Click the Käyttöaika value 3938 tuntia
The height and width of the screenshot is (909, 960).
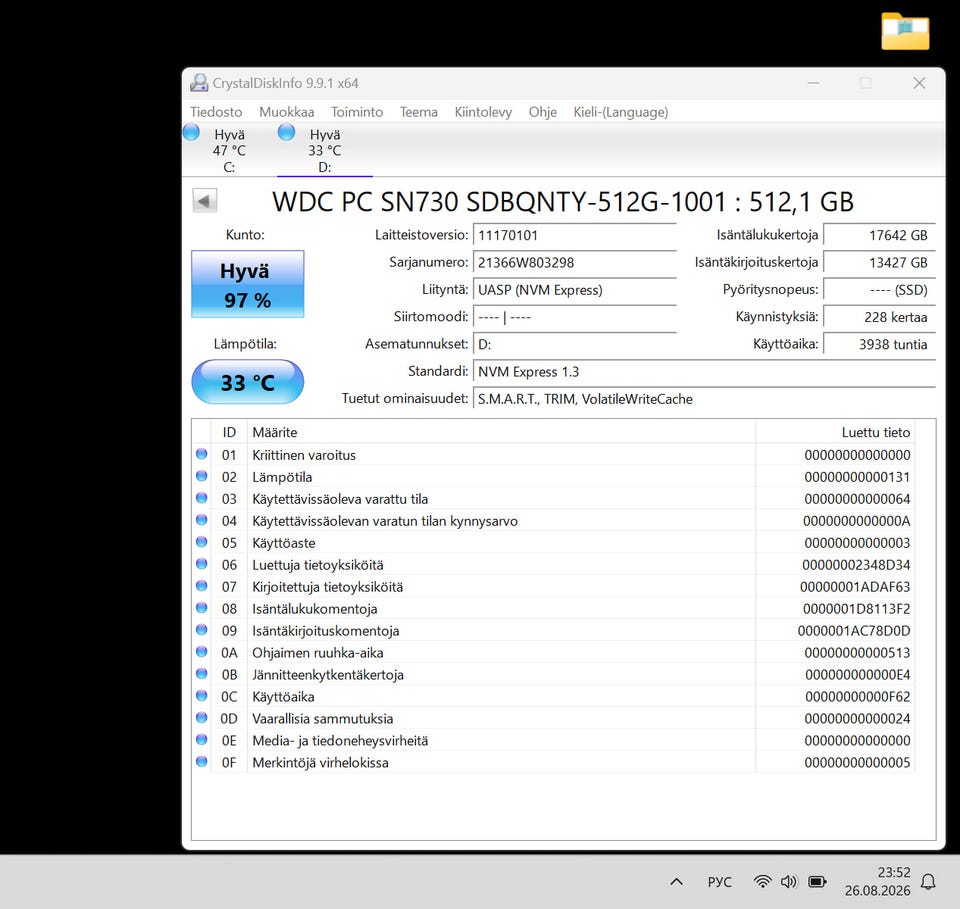879,345
